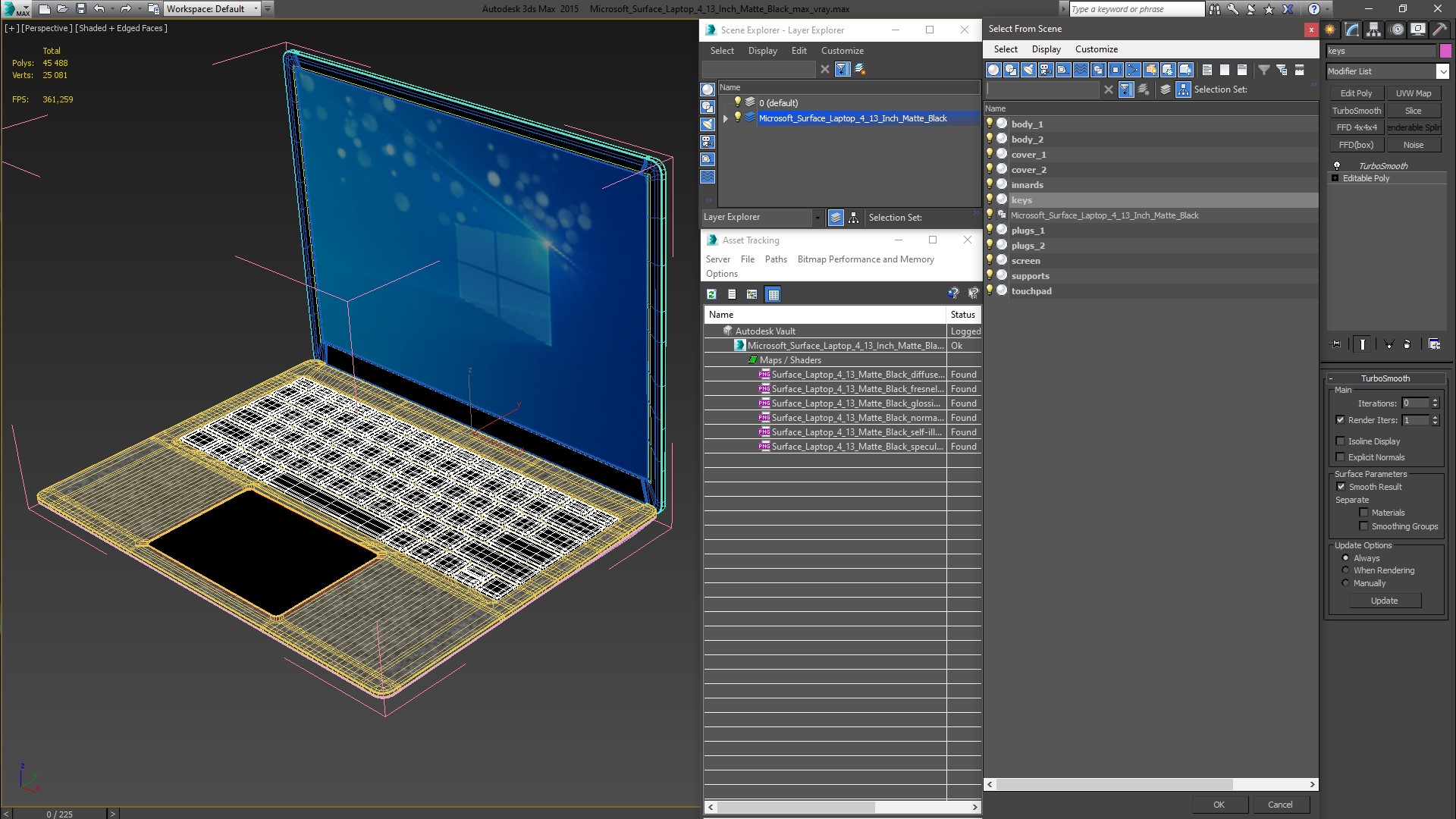Open Edit menu in Scene Explorer
The height and width of the screenshot is (819, 1456).
click(799, 51)
